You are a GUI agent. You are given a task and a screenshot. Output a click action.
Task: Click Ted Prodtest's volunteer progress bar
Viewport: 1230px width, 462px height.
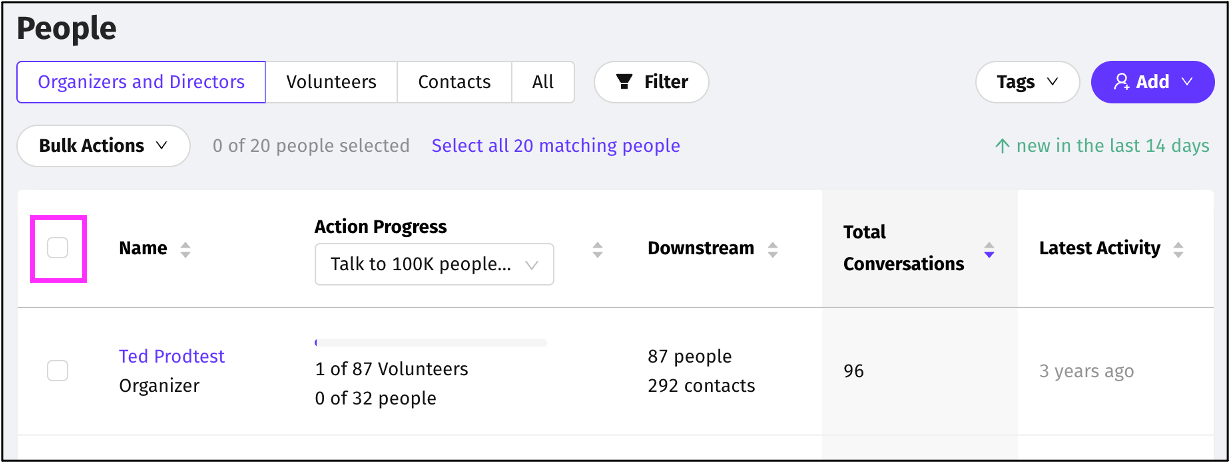pos(430,343)
